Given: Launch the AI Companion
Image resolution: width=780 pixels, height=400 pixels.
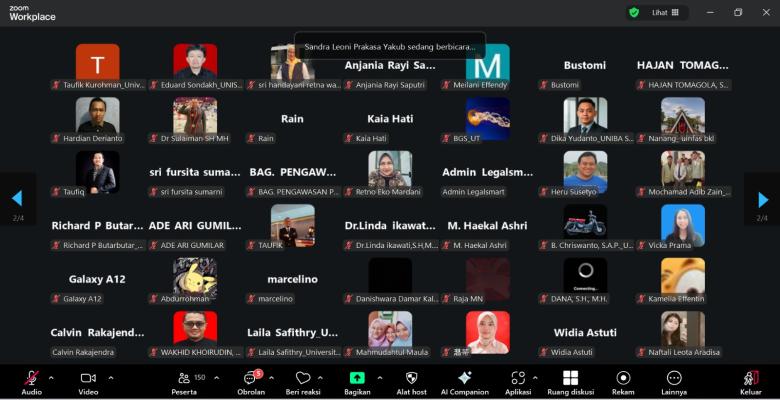Looking at the screenshot, I should [464, 378].
